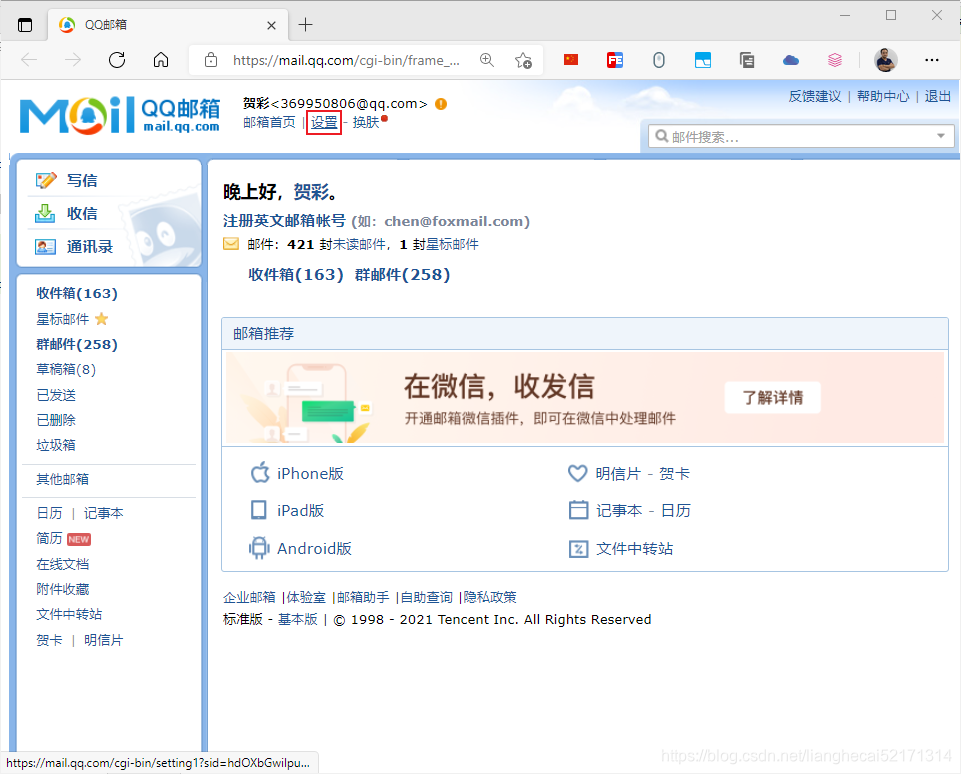Open a new browser tab

tap(305, 25)
